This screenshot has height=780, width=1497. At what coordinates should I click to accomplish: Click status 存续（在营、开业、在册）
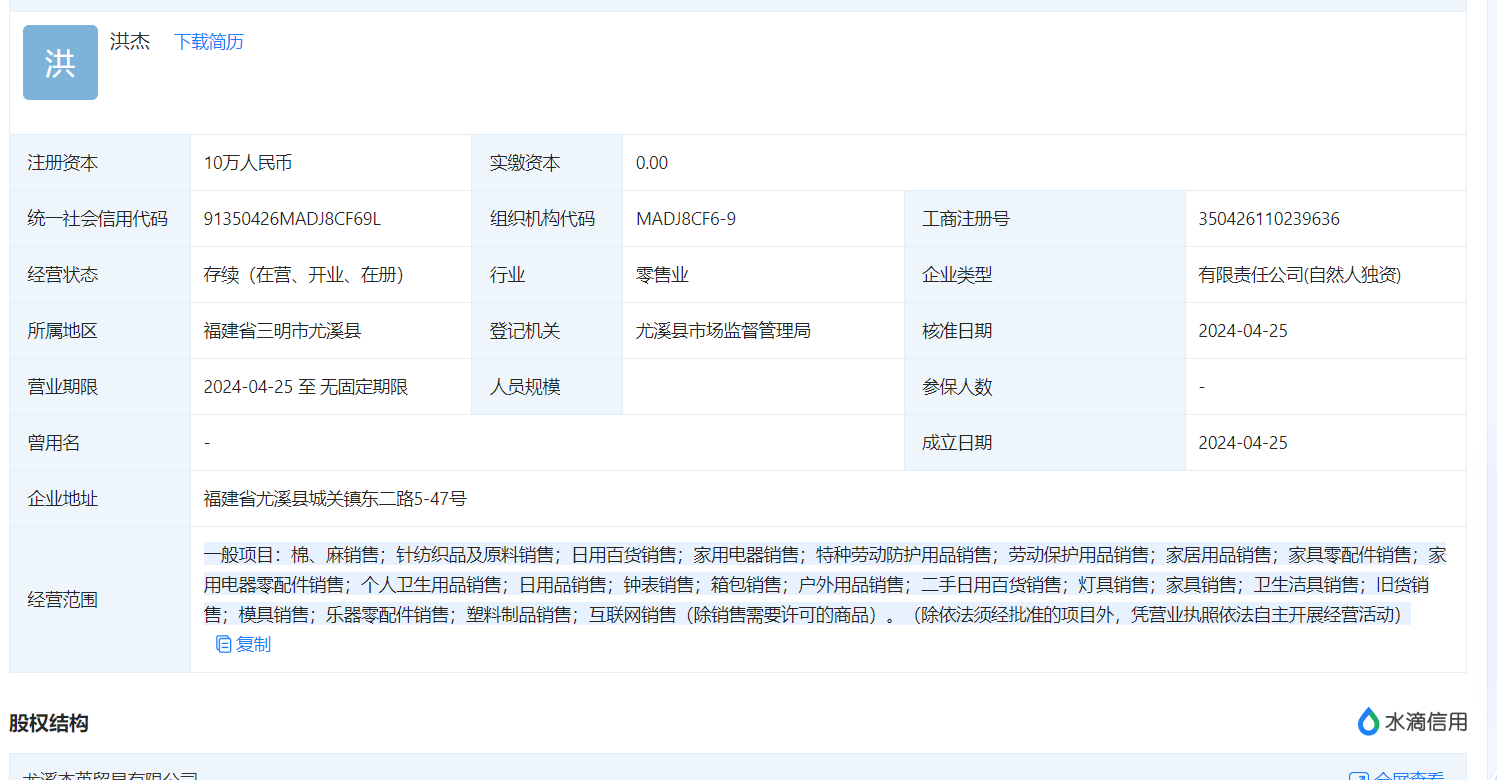pyautogui.click(x=303, y=275)
